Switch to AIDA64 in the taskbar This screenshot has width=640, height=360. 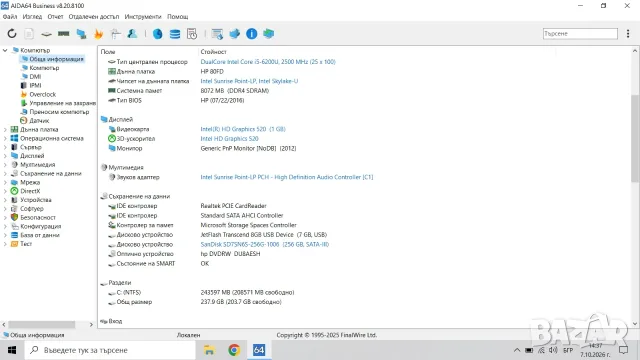[x=259, y=350]
